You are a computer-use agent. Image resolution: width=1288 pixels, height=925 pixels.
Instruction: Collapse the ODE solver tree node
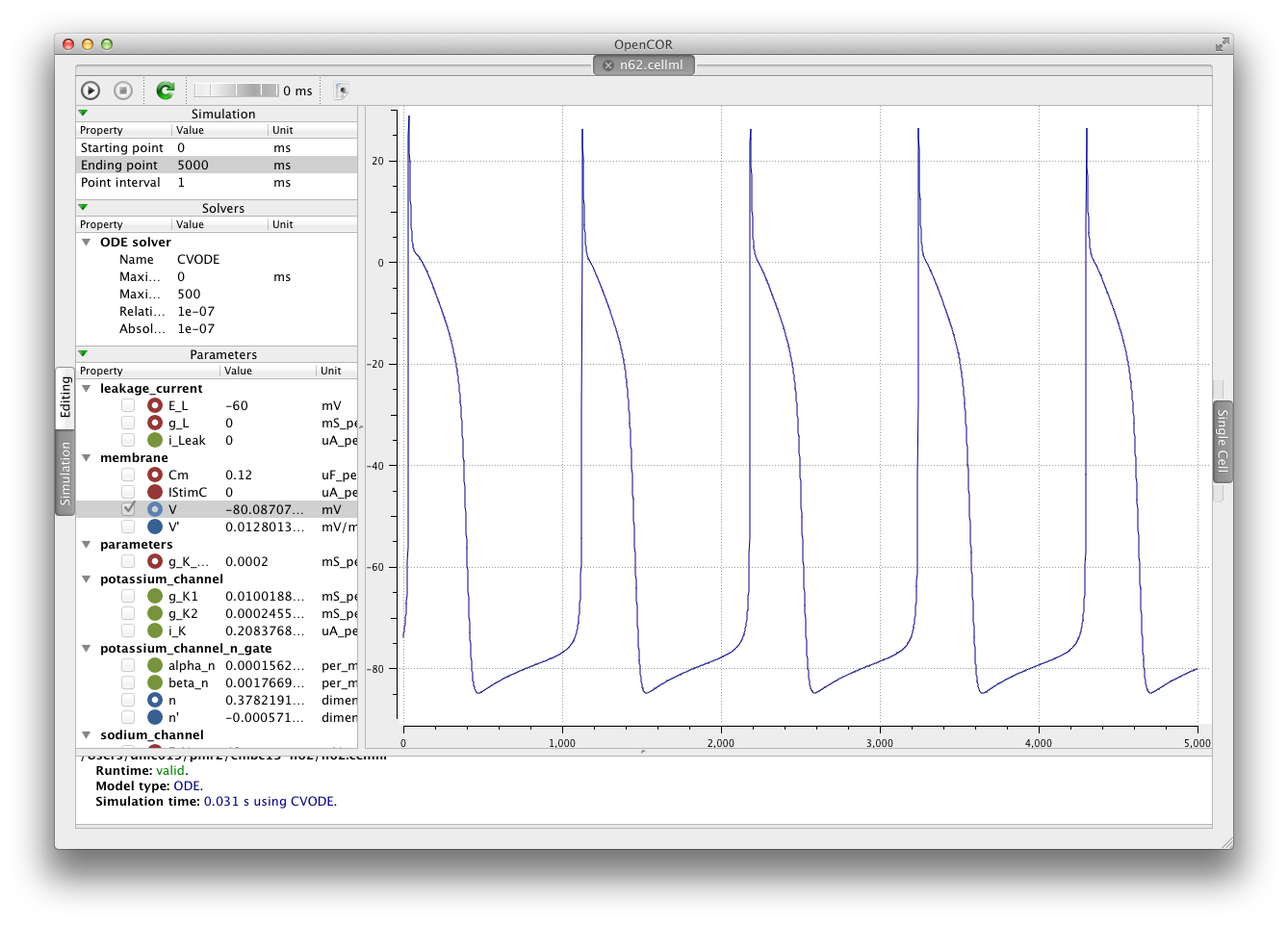point(87,243)
